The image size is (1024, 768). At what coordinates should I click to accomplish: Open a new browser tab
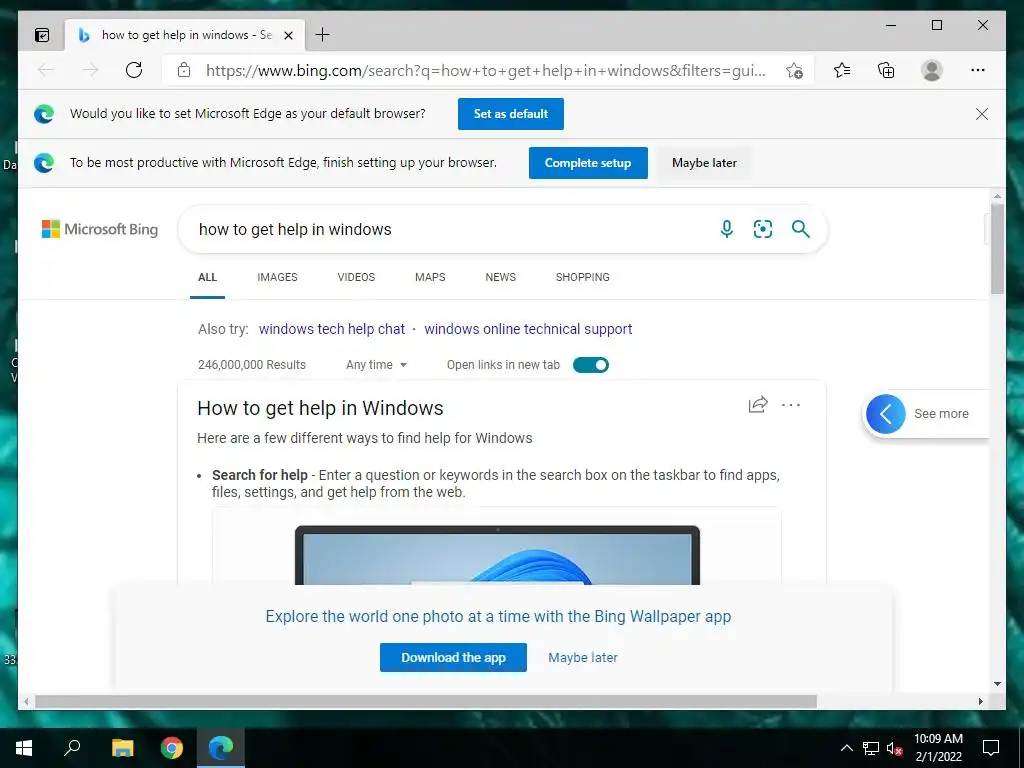point(323,35)
